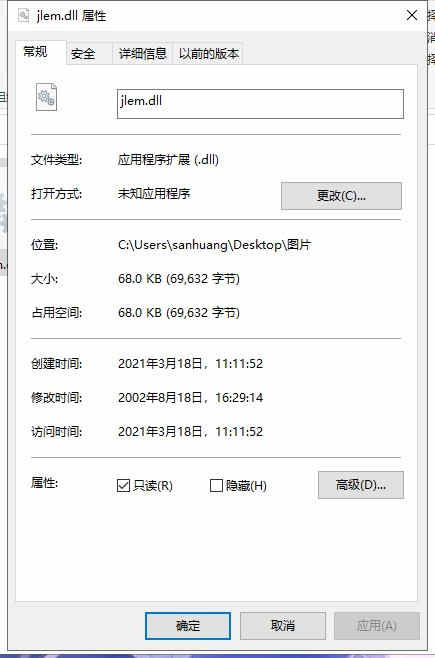Click the title bar file icon
The image size is (435, 658).
(x=23, y=16)
